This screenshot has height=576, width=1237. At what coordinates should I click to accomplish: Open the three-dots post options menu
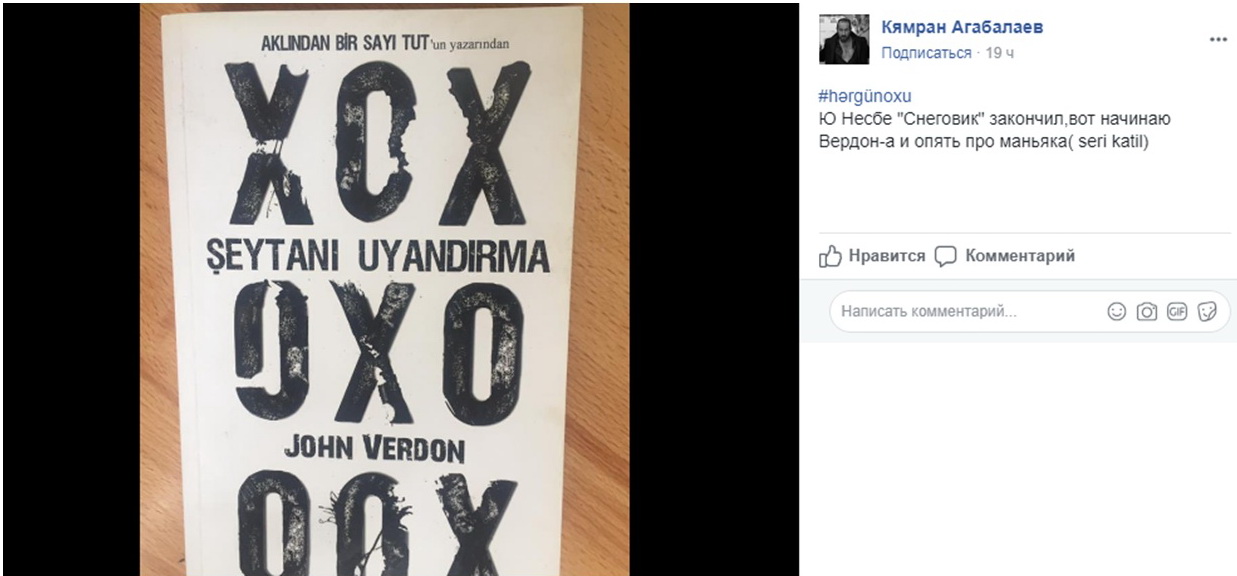click(1217, 39)
